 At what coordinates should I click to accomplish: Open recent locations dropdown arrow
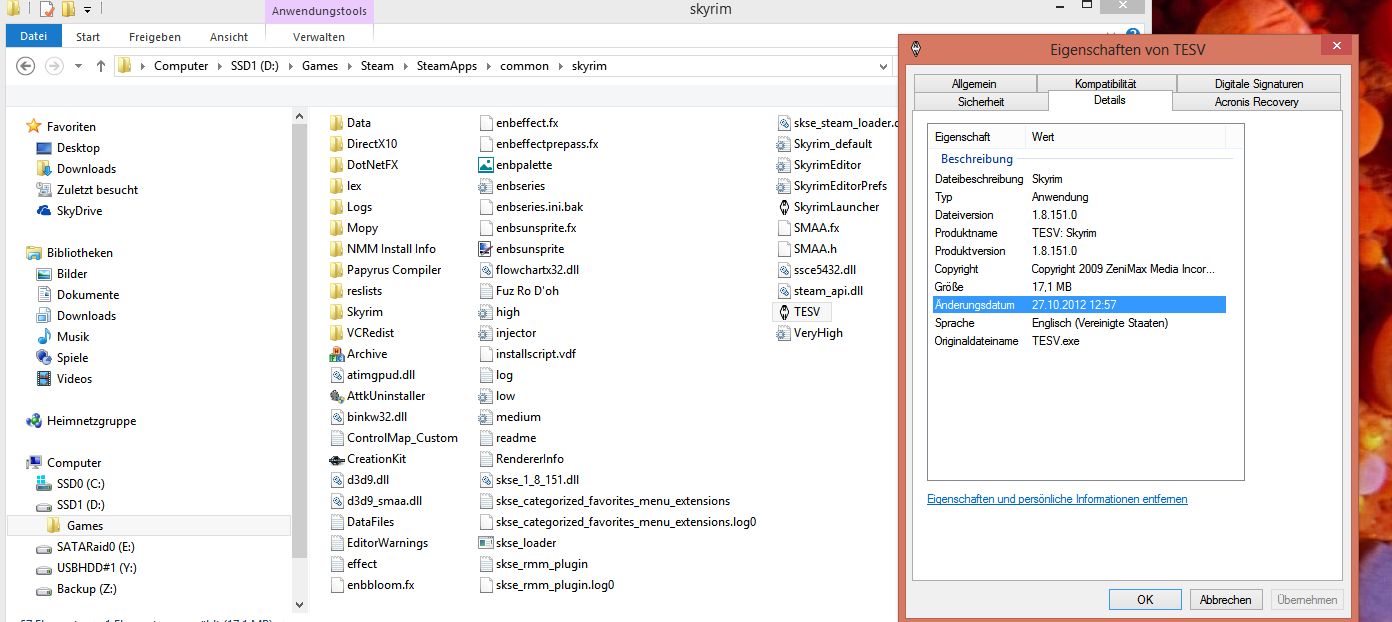coord(78,66)
